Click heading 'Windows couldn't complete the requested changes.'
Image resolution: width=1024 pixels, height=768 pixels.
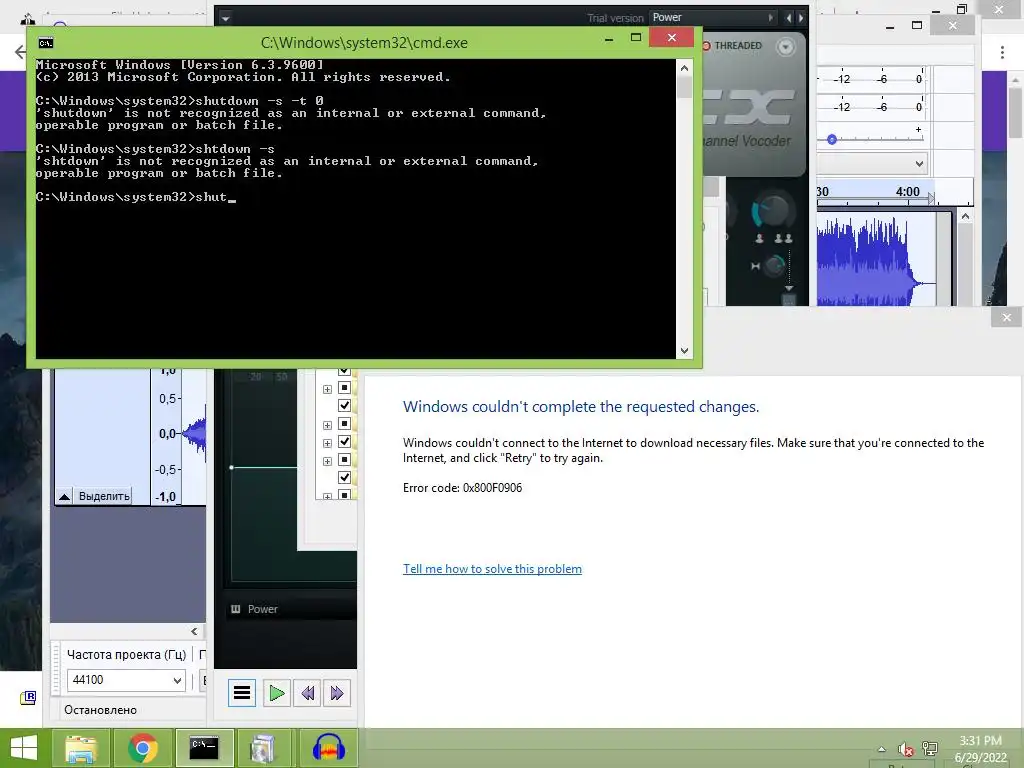coord(581,407)
